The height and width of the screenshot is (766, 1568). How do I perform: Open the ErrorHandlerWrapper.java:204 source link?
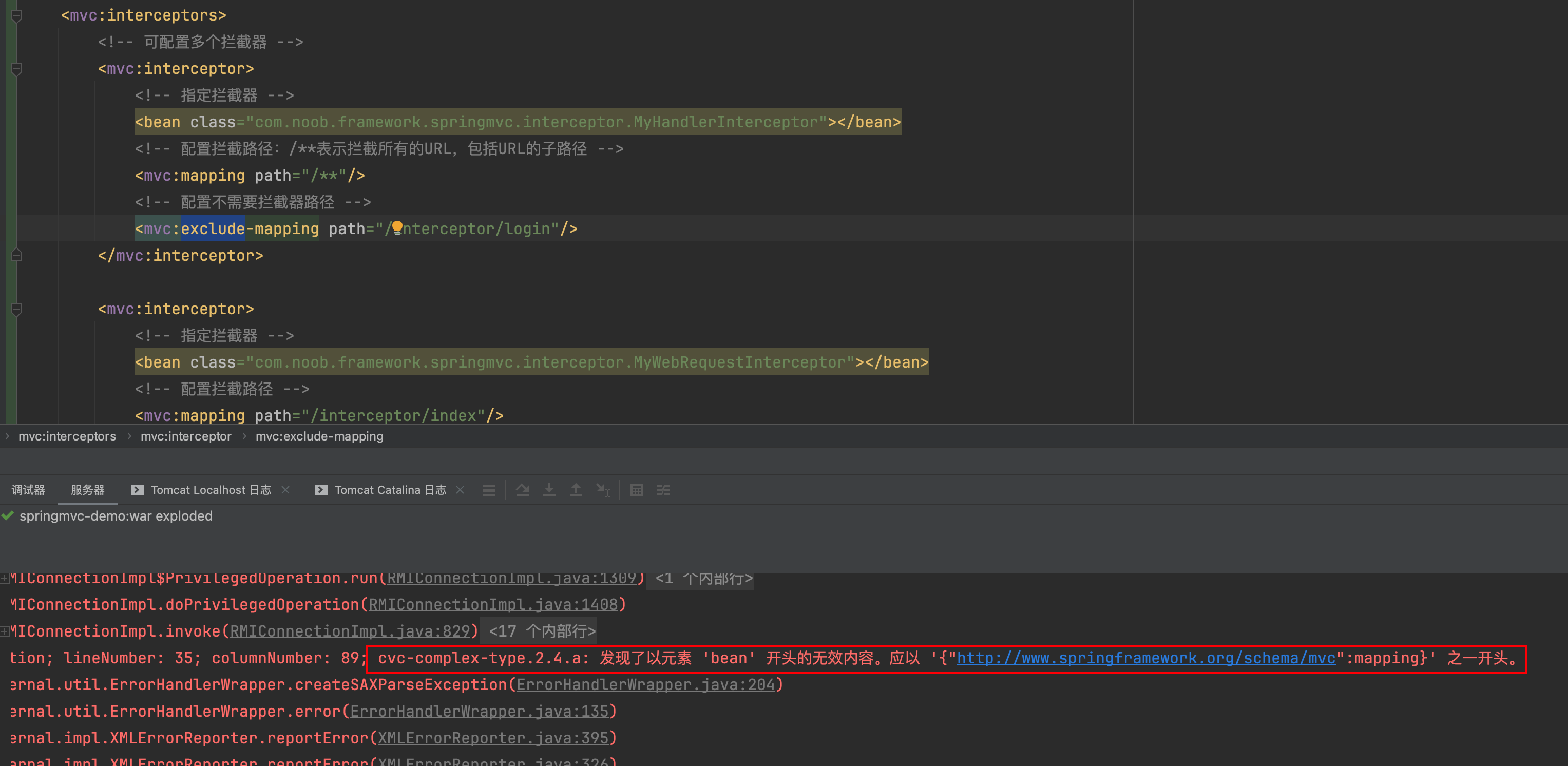click(x=645, y=684)
